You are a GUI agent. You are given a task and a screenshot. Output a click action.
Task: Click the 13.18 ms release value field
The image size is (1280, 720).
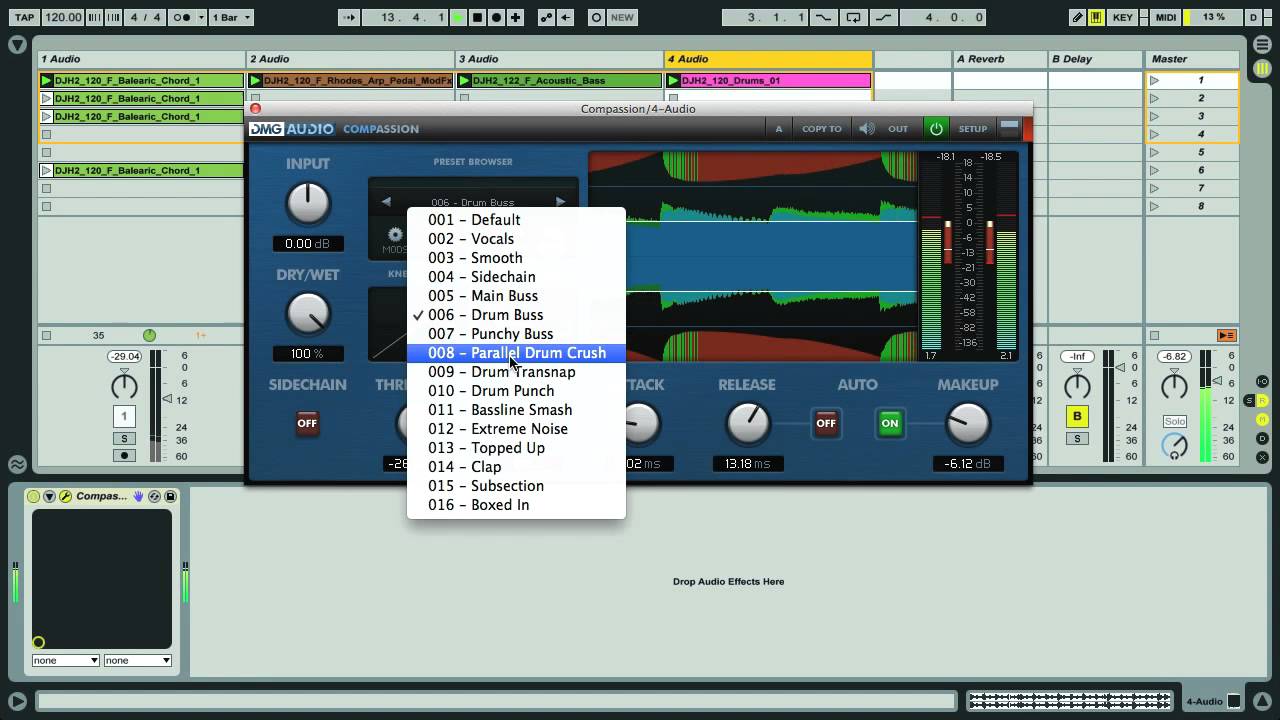pyautogui.click(x=747, y=464)
